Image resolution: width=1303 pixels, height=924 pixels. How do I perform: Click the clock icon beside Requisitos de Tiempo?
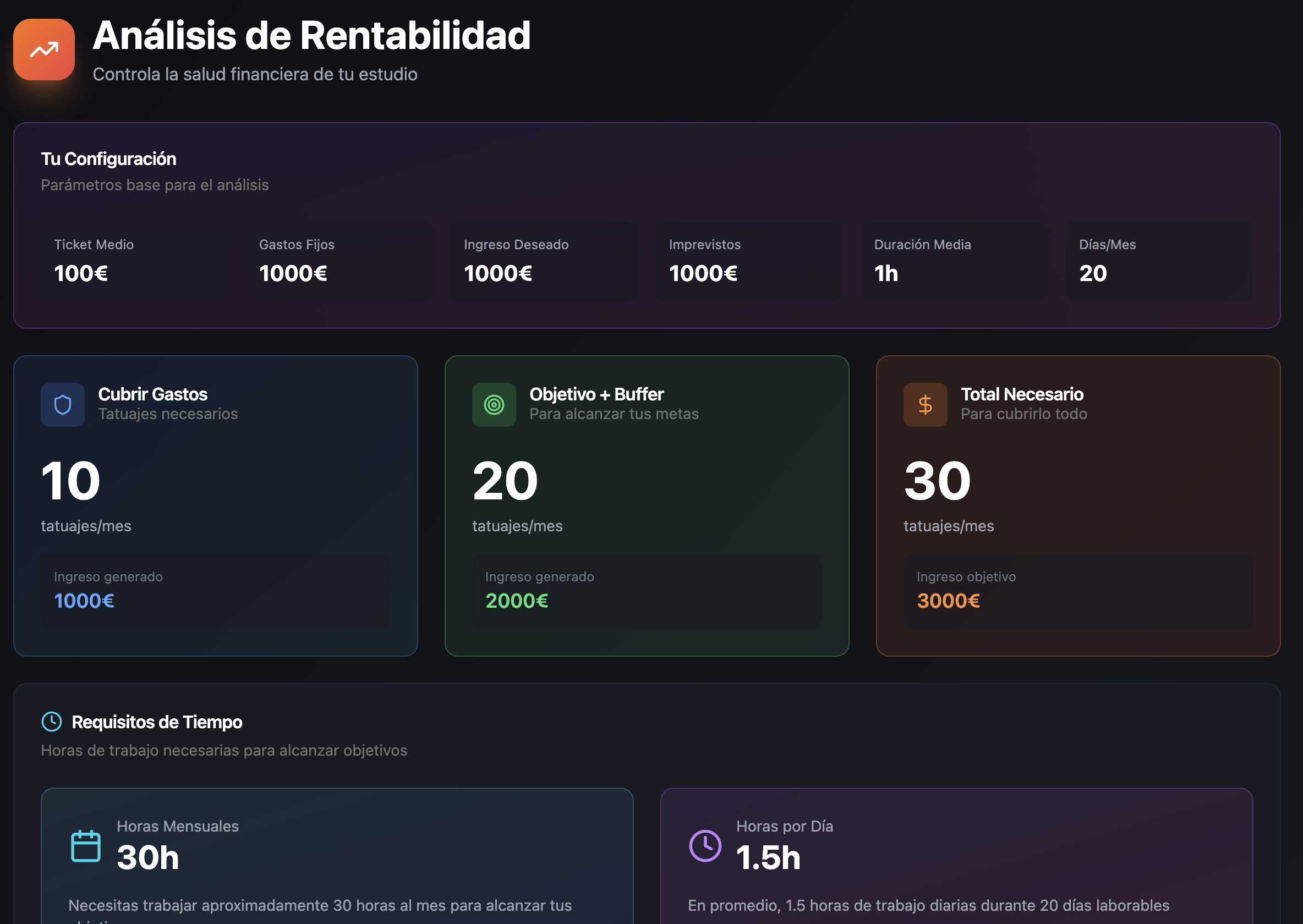coord(52,722)
